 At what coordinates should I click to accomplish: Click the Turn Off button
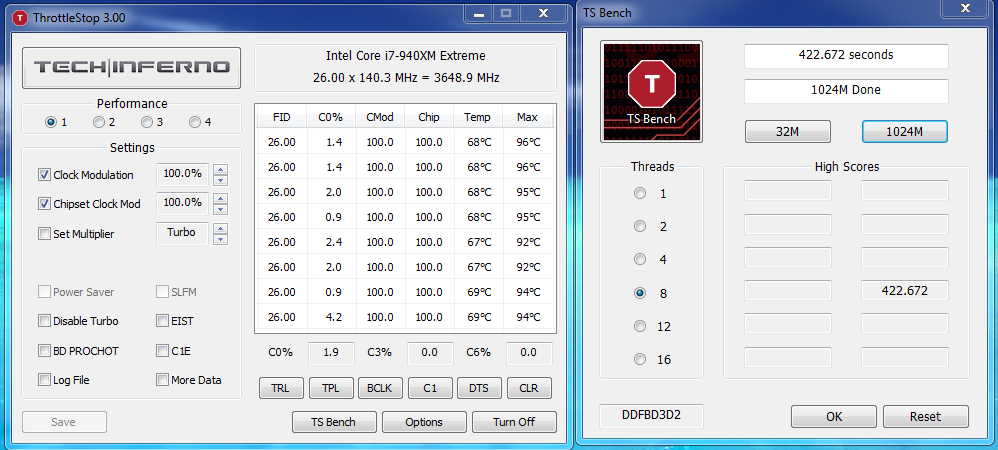pyautogui.click(x=514, y=422)
